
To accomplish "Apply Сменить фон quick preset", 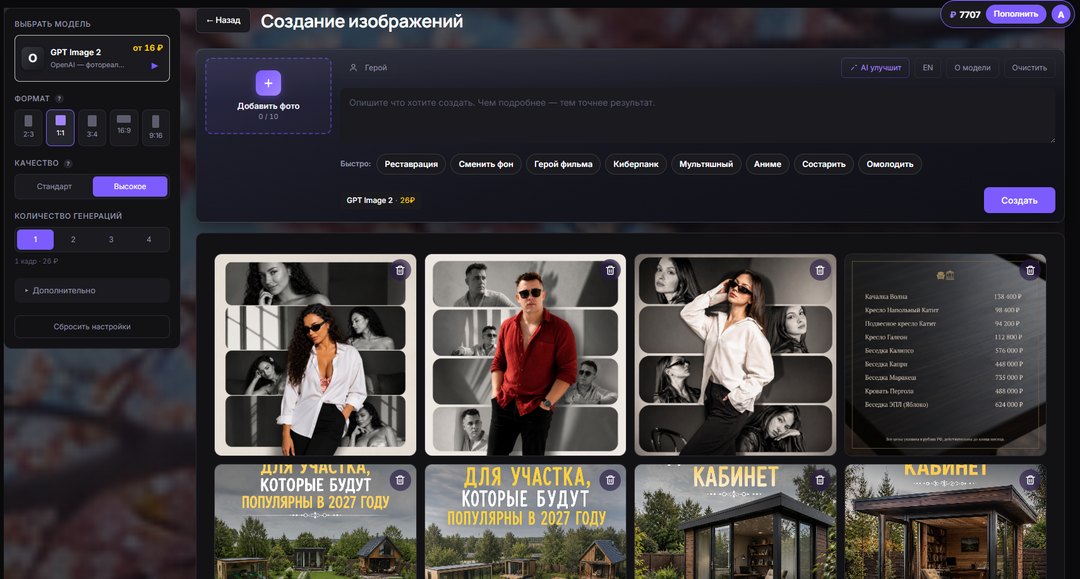I will click(x=486, y=164).
